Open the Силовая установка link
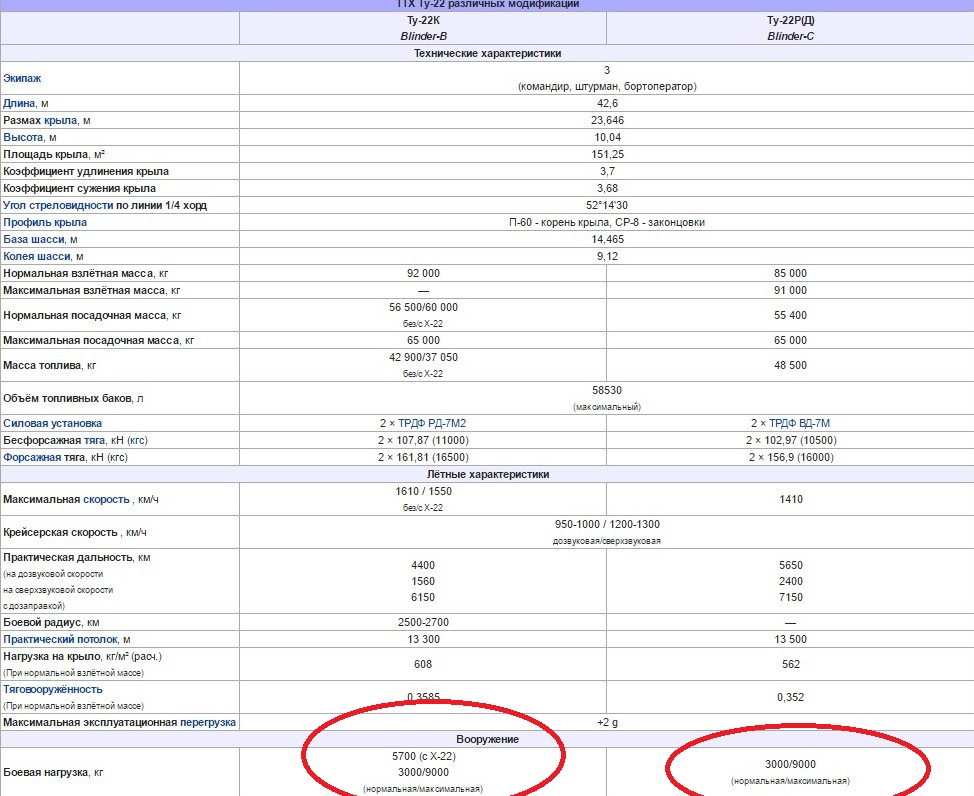 53,423
